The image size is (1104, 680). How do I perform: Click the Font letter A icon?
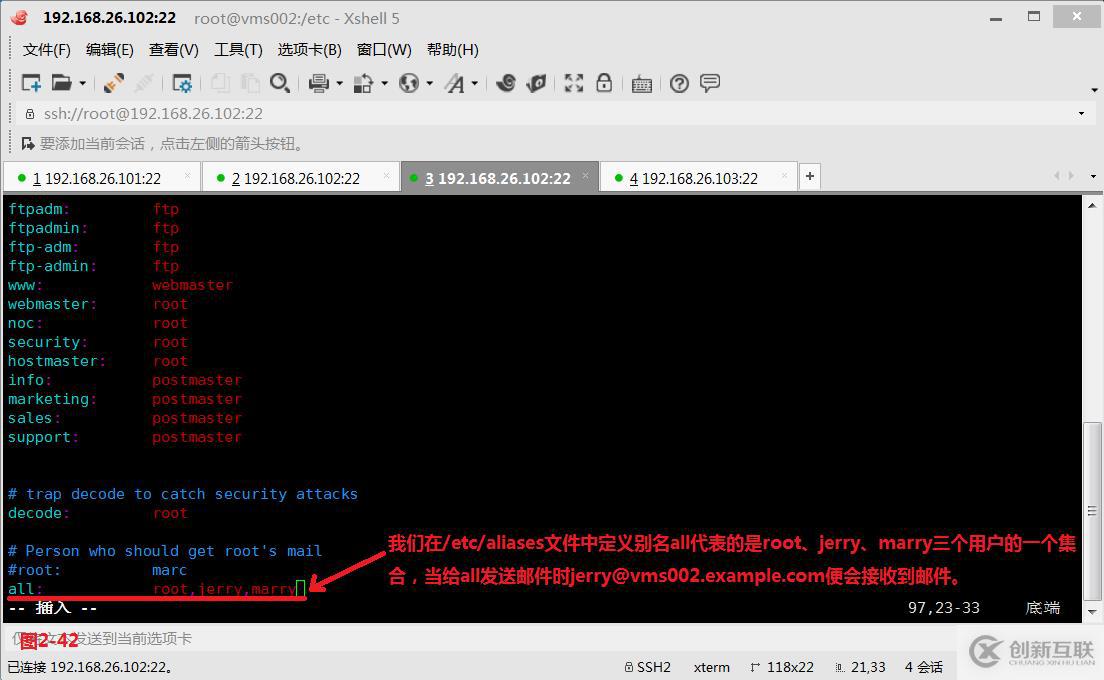454,84
